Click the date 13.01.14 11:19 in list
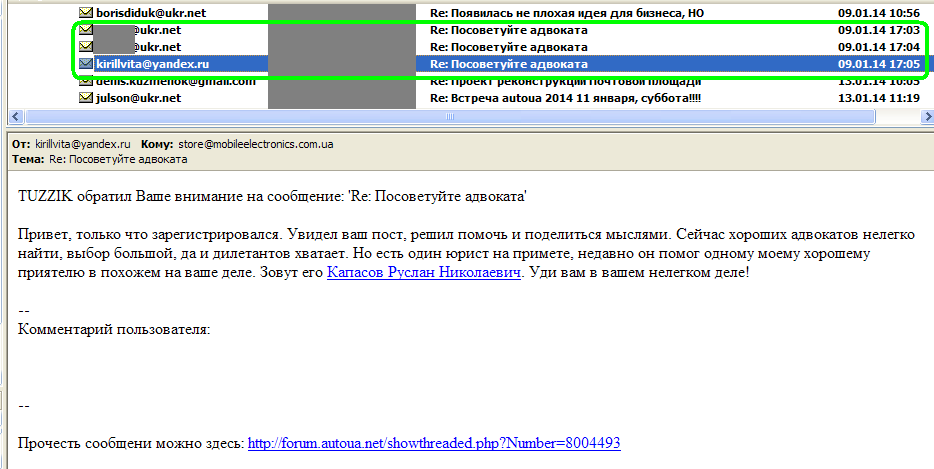The height and width of the screenshot is (469, 934). point(879,98)
